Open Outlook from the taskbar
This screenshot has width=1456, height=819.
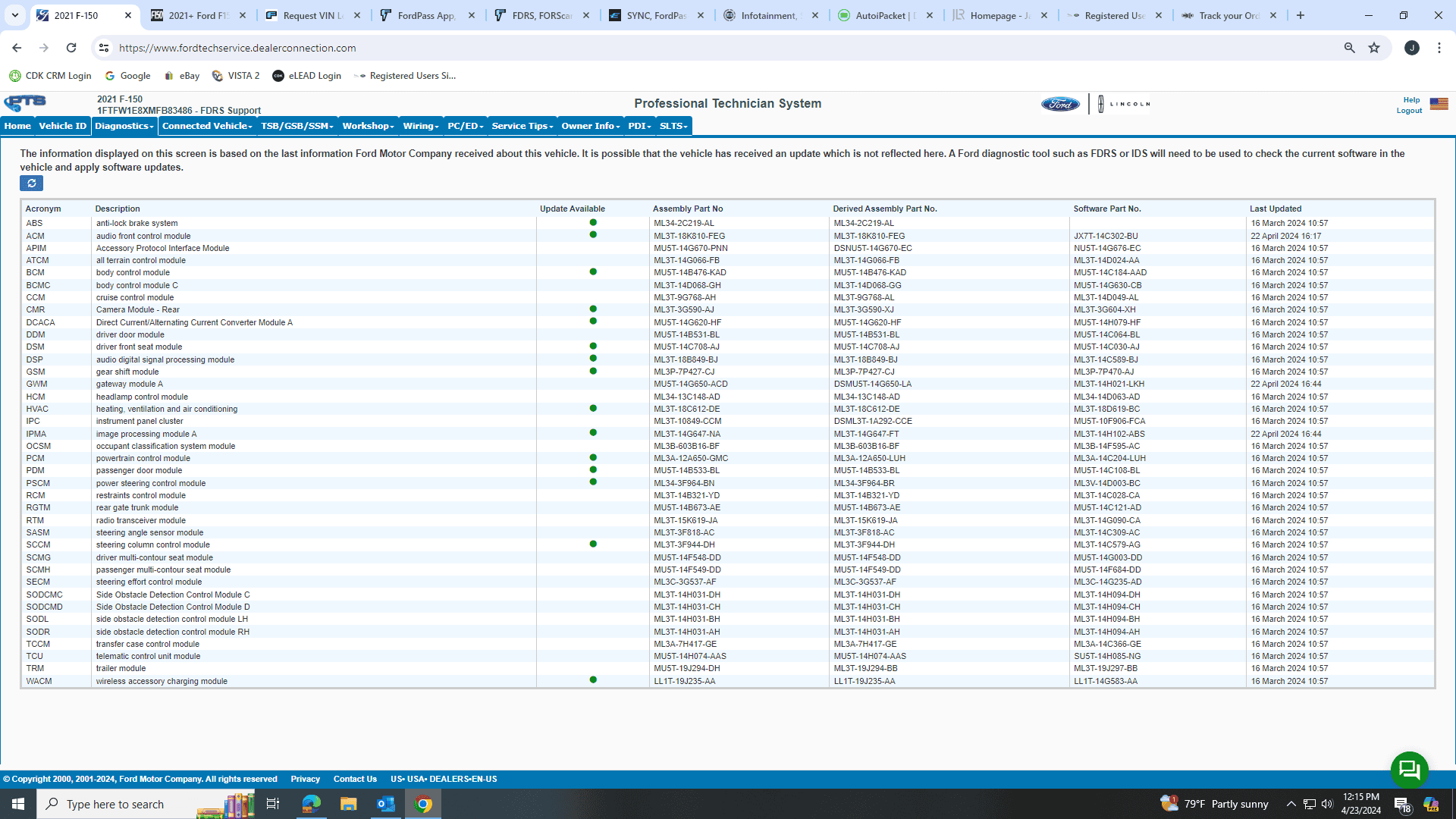(385, 804)
